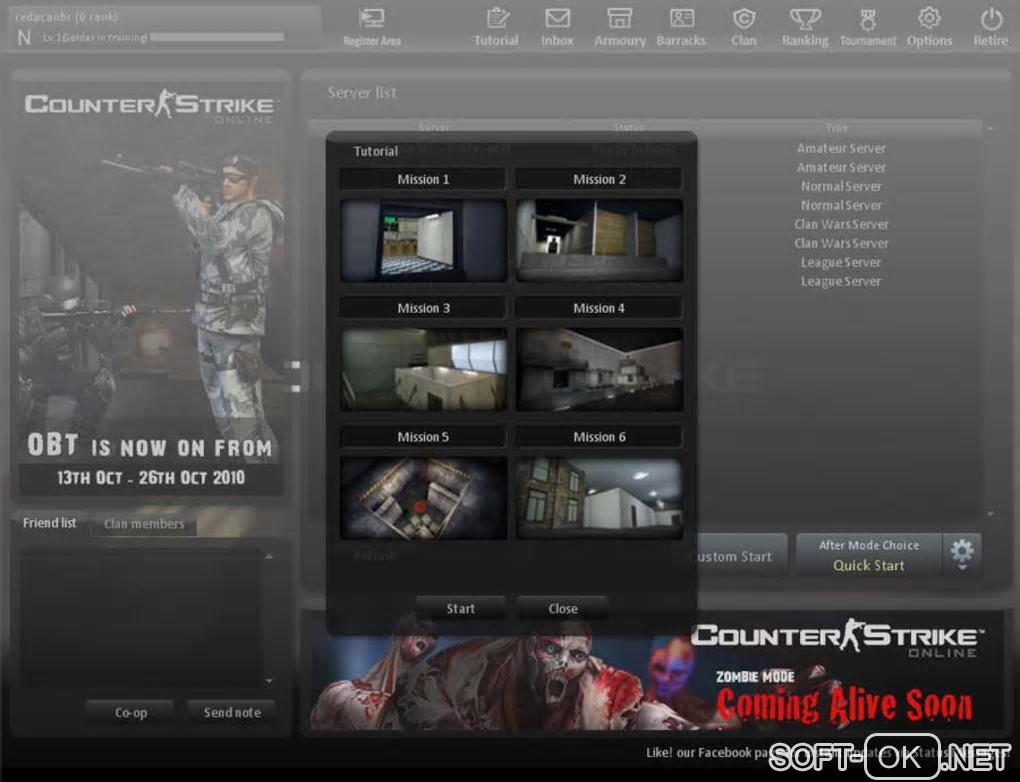Click server list scroll down arrow
This screenshot has width=1020, height=782.
pyautogui.click(x=991, y=514)
